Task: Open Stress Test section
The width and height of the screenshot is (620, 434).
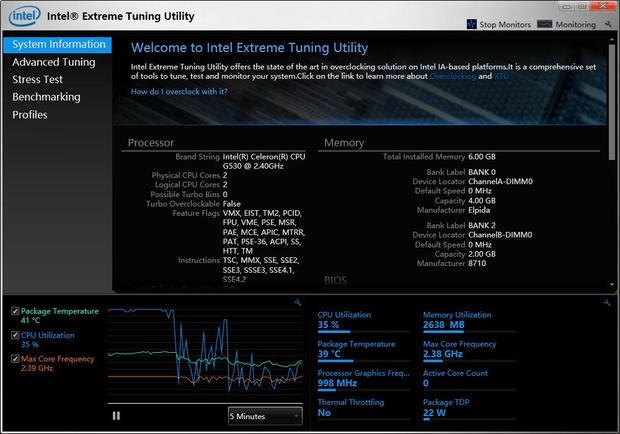Action: pos(38,79)
